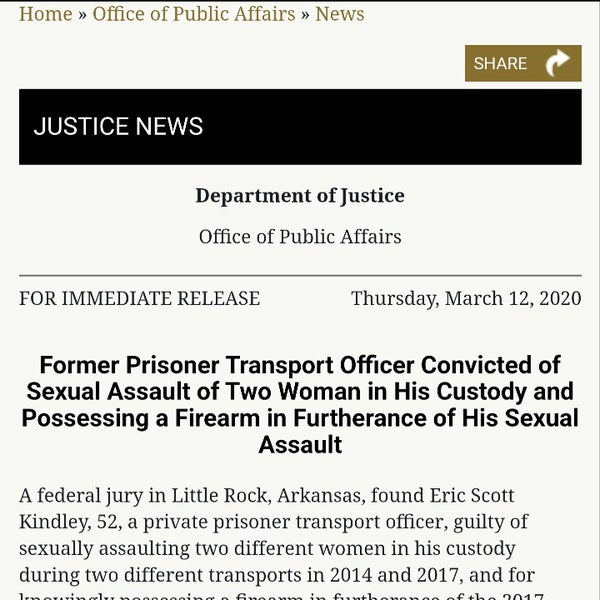Image resolution: width=600 pixels, height=600 pixels.
Task: Click the JUSTICE NEWS black banner
Action: (300, 127)
